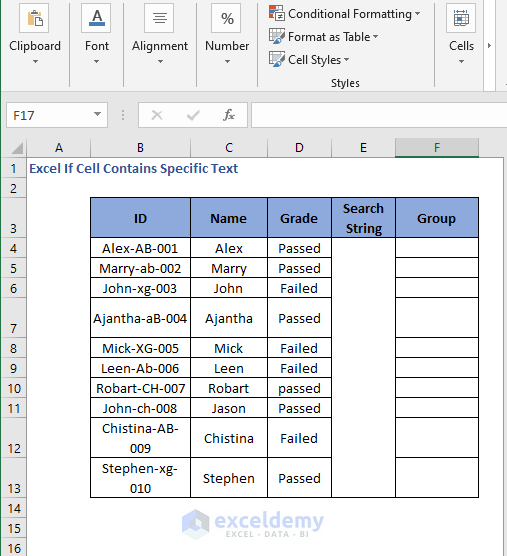This screenshot has width=507, height=556.
Task: Open the Name Box dropdown arrow
Action: coord(97,114)
